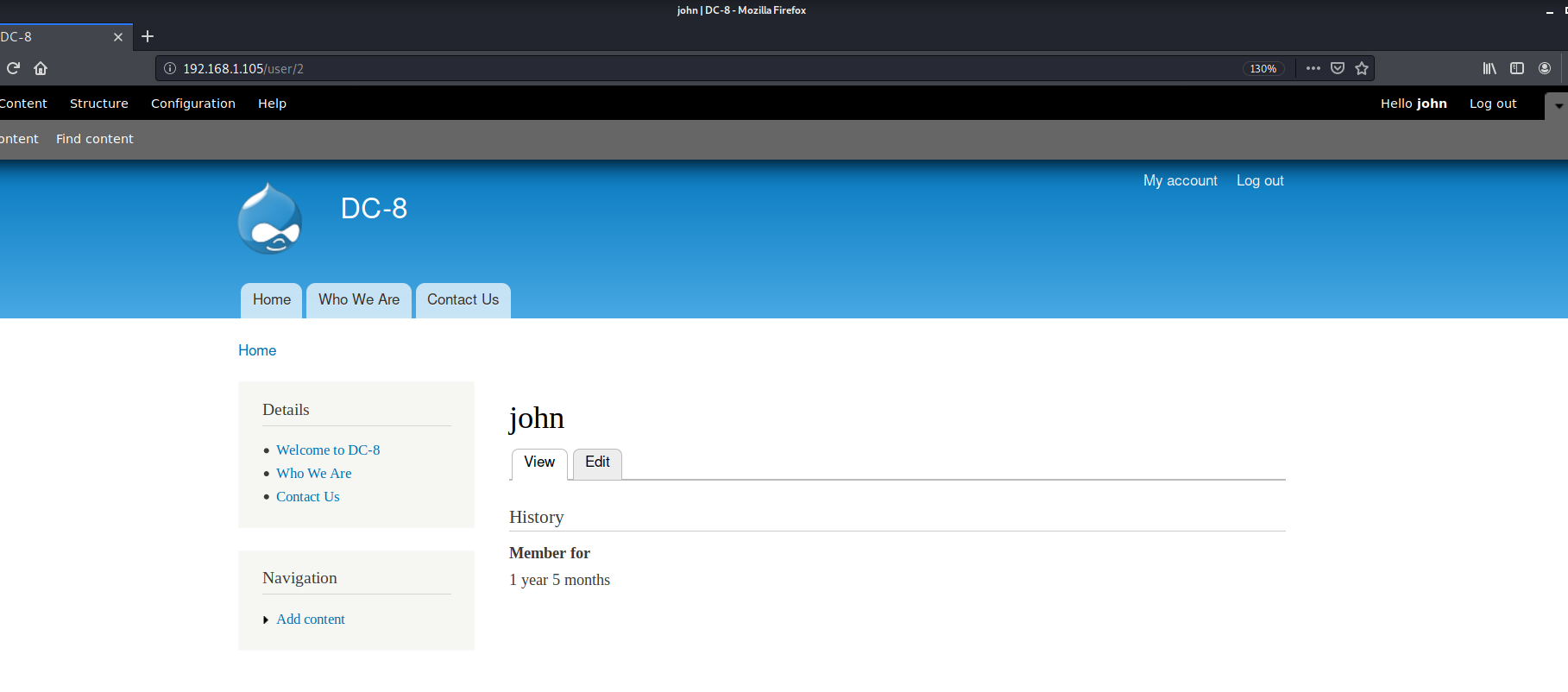This screenshot has width=1568, height=692.
Task: Show the sidebar panel icon
Action: coord(1517,68)
